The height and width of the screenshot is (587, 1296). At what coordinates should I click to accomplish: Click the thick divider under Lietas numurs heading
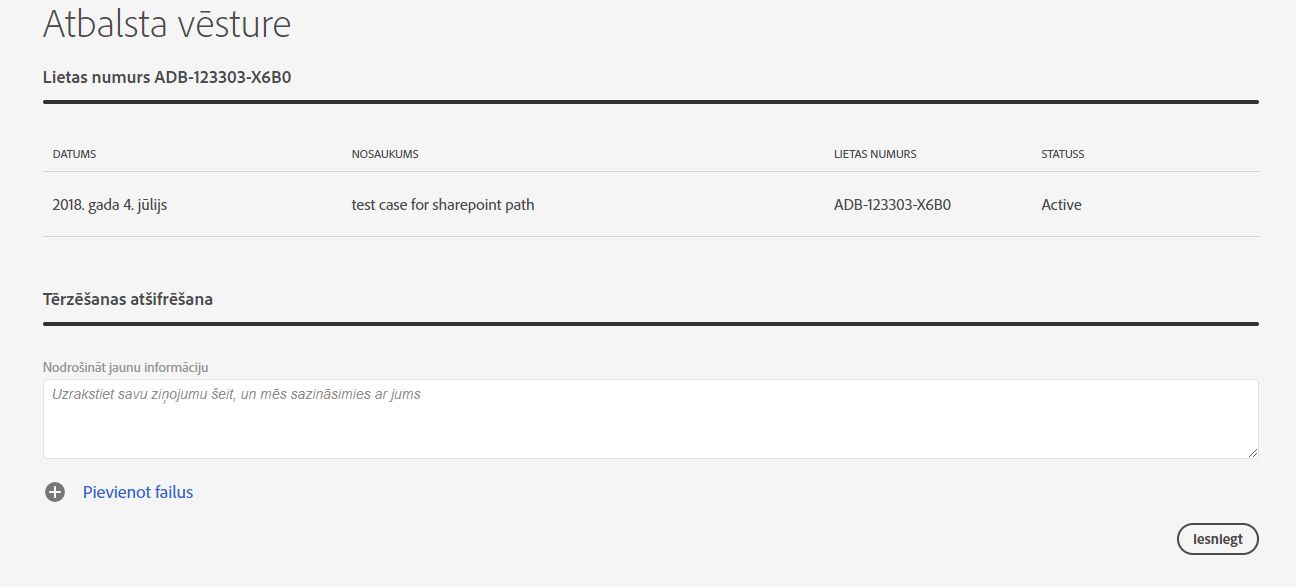tap(651, 102)
